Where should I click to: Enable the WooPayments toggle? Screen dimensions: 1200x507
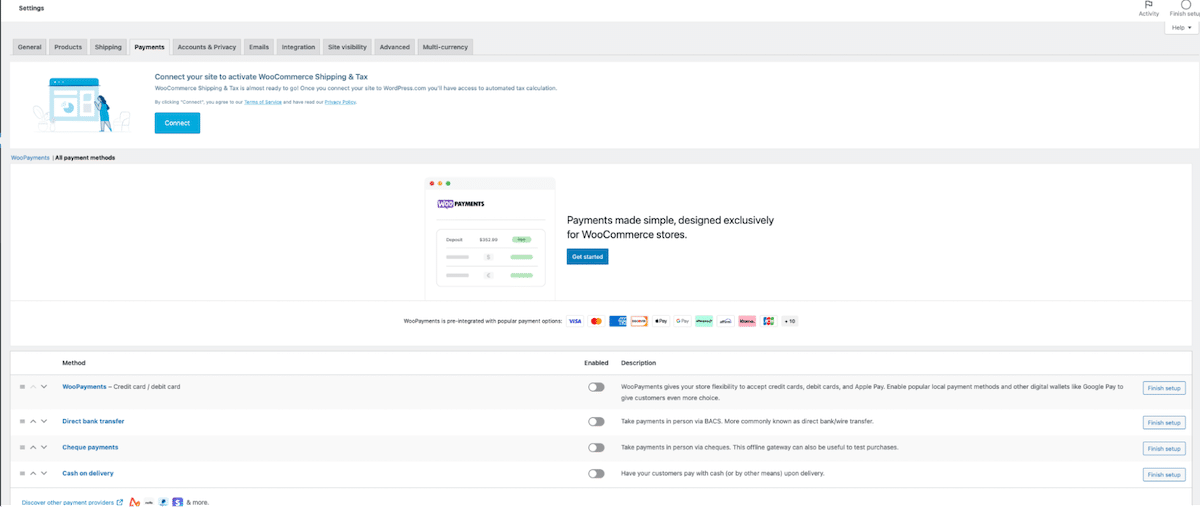596,386
